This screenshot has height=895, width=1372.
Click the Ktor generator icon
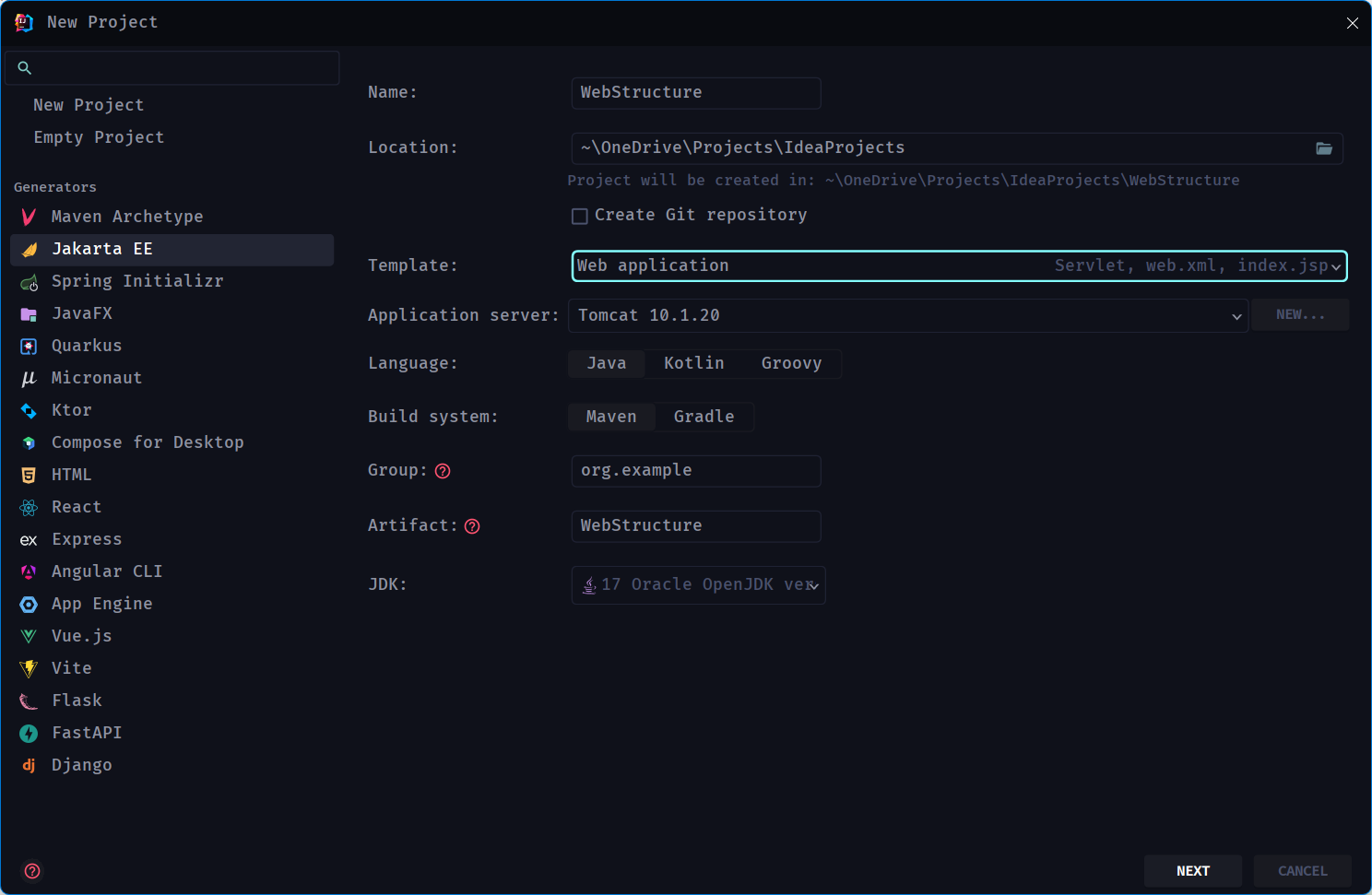pos(29,411)
